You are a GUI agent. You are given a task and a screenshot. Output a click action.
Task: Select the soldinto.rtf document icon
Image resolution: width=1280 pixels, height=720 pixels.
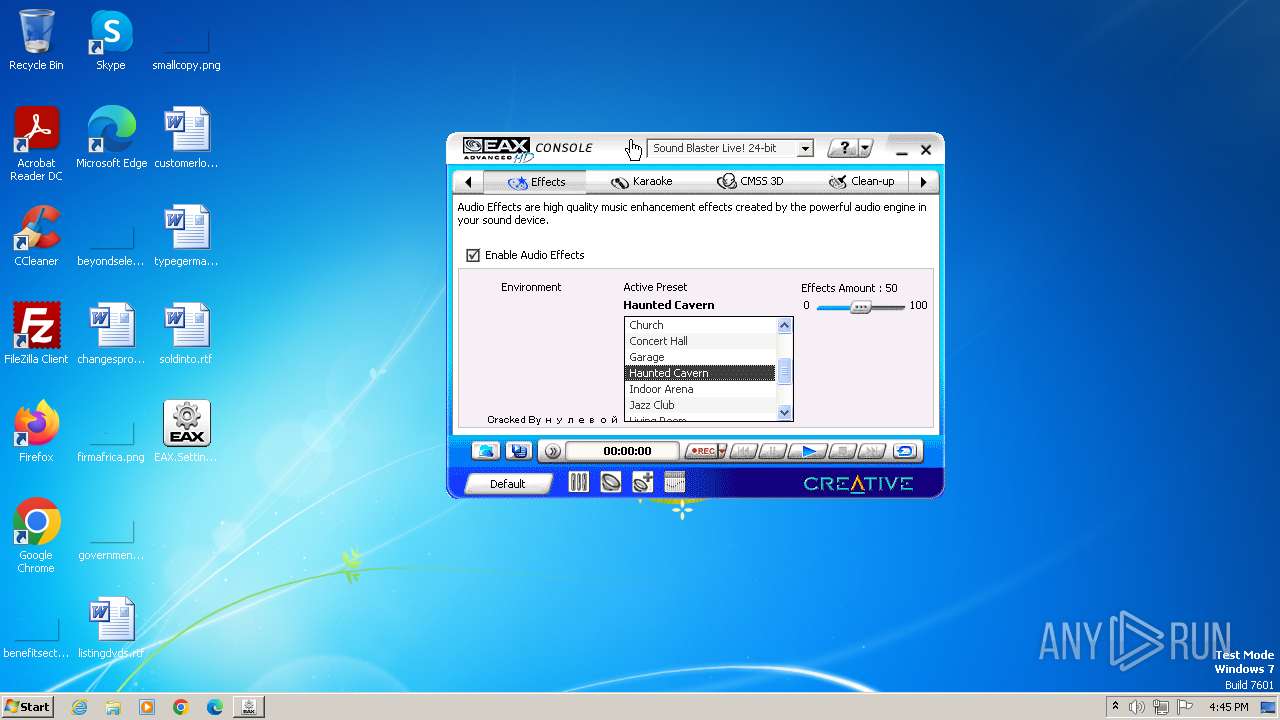click(186, 333)
